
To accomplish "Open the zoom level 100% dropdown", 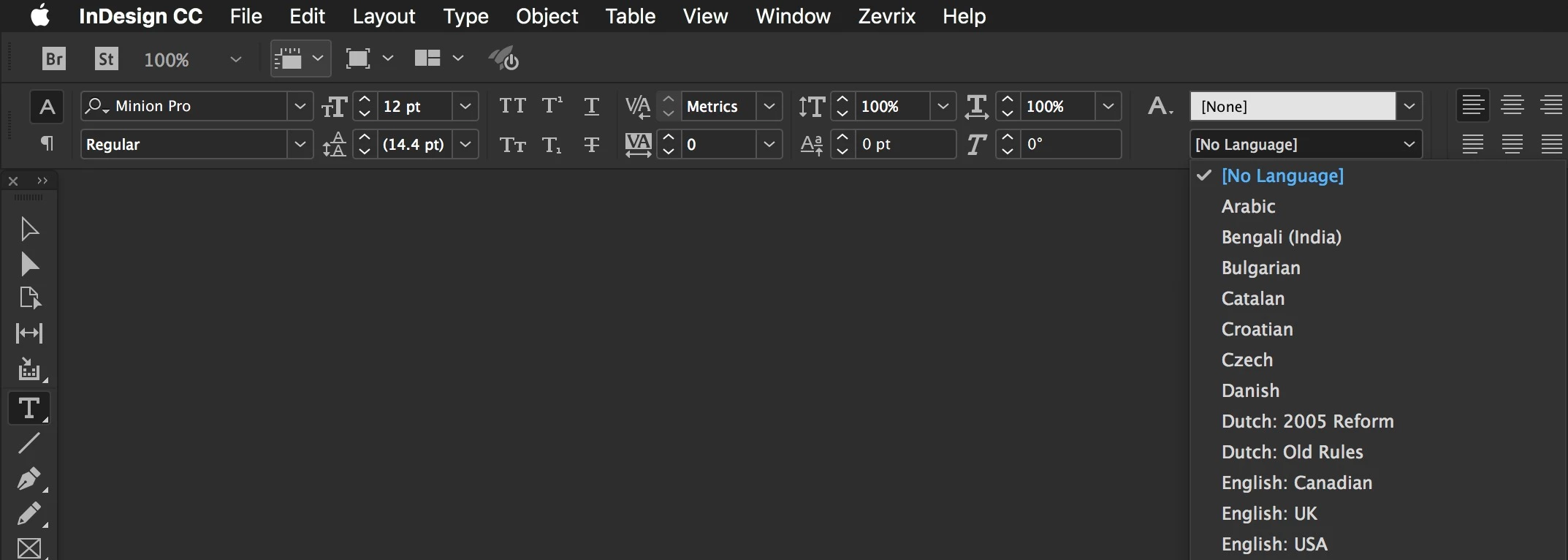I will [235, 59].
